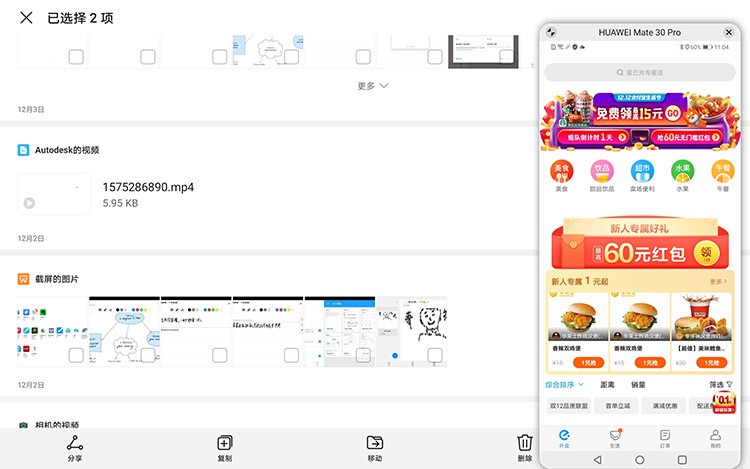Click the play icon on the 1575286890.mp4 thumbnail
The height and width of the screenshot is (469, 750).
(29, 203)
